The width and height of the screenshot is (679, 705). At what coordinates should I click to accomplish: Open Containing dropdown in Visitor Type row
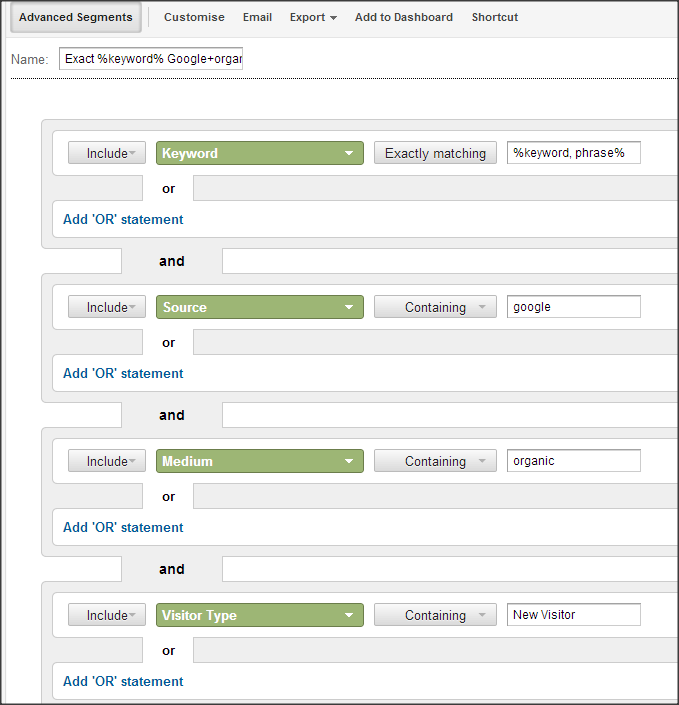click(435, 615)
